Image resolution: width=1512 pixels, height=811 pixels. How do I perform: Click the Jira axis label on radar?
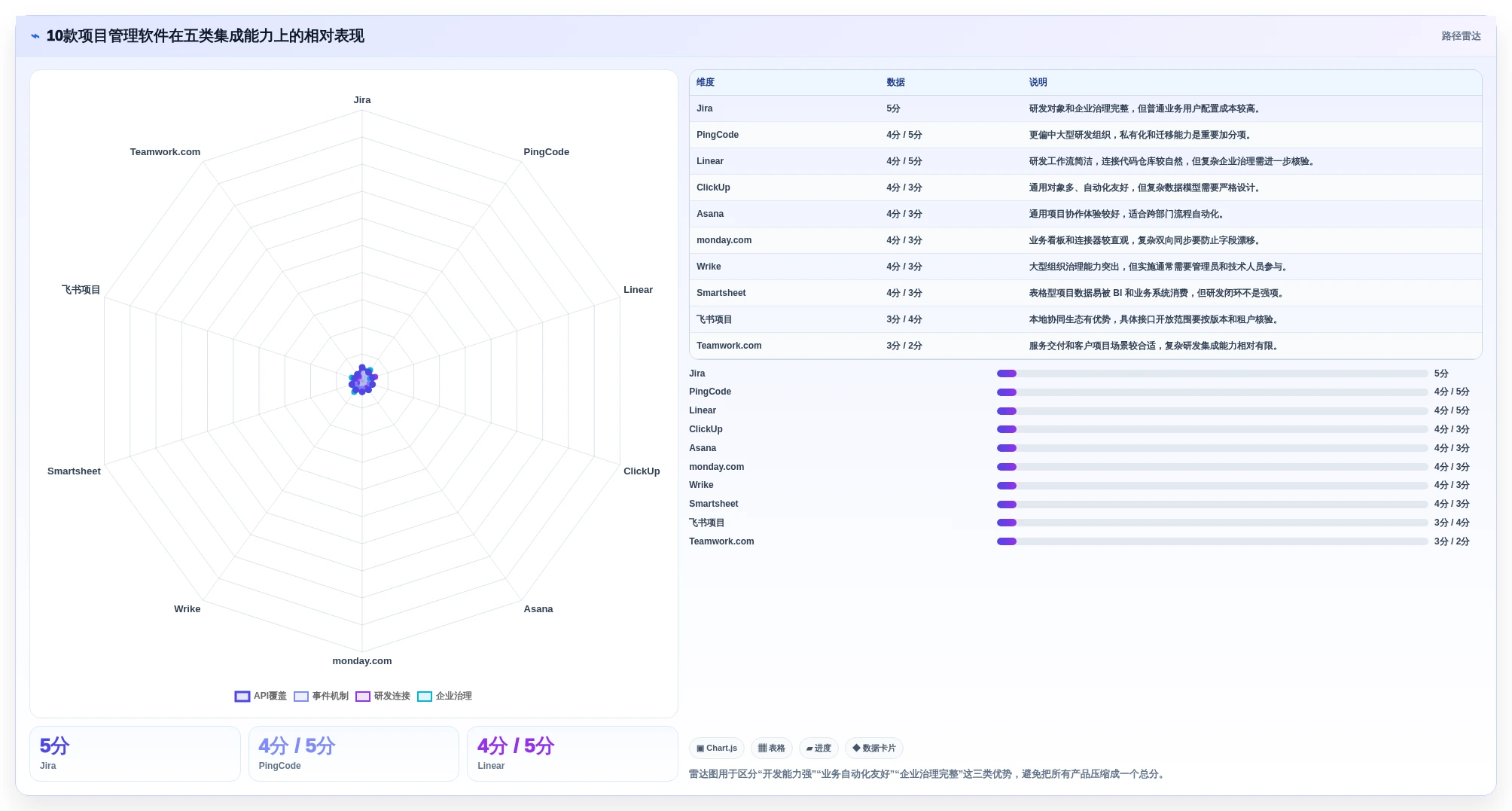(x=362, y=100)
